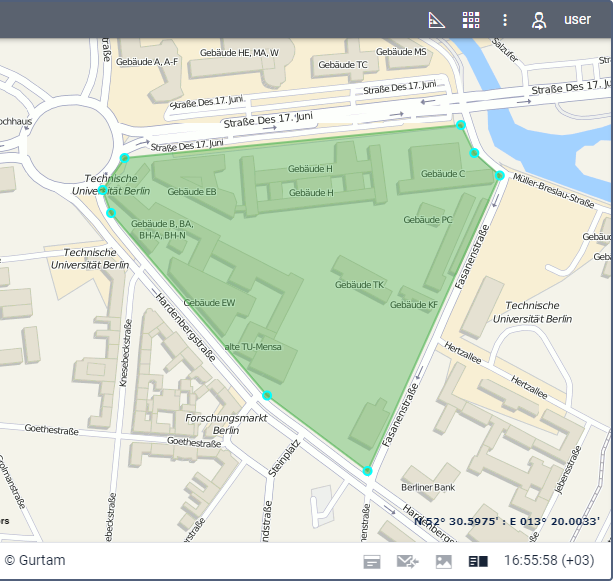Open the three-dot more options menu
The image size is (613, 581).
505,20
